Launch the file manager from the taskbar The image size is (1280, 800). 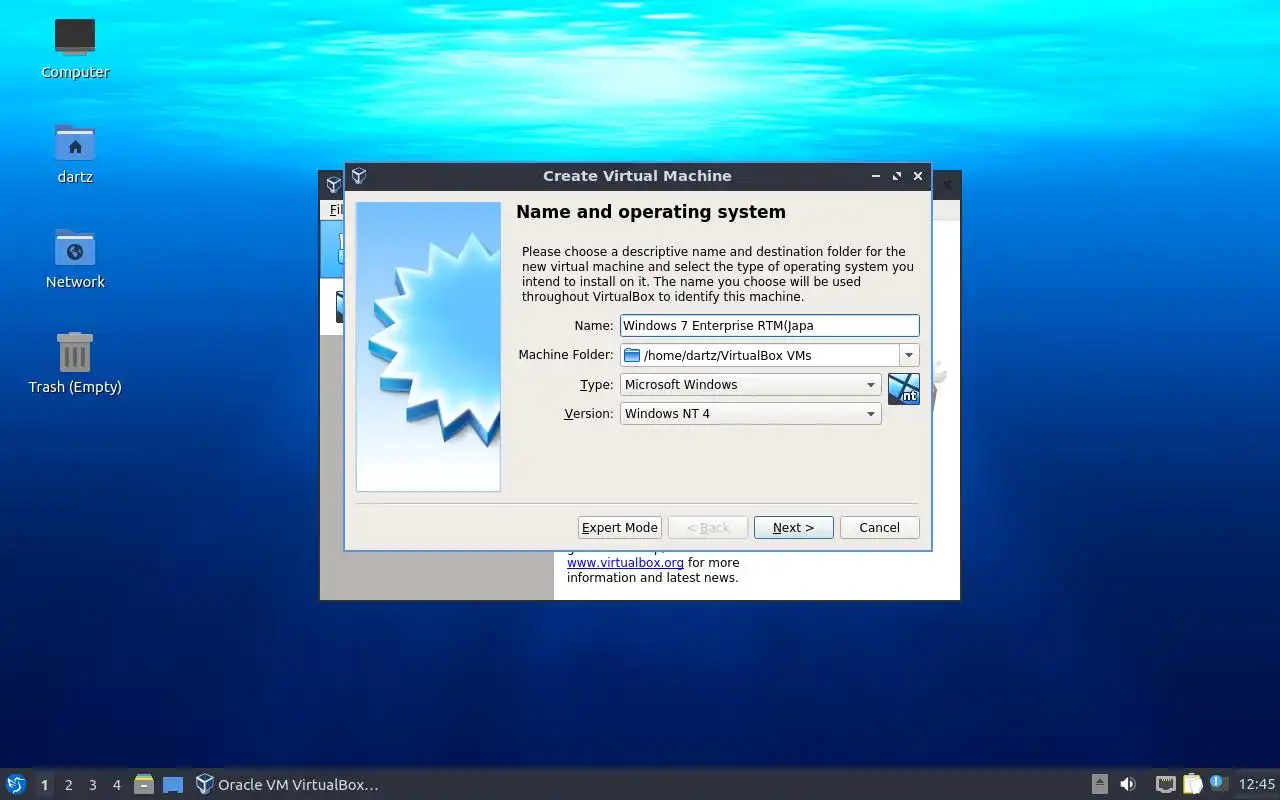[144, 784]
